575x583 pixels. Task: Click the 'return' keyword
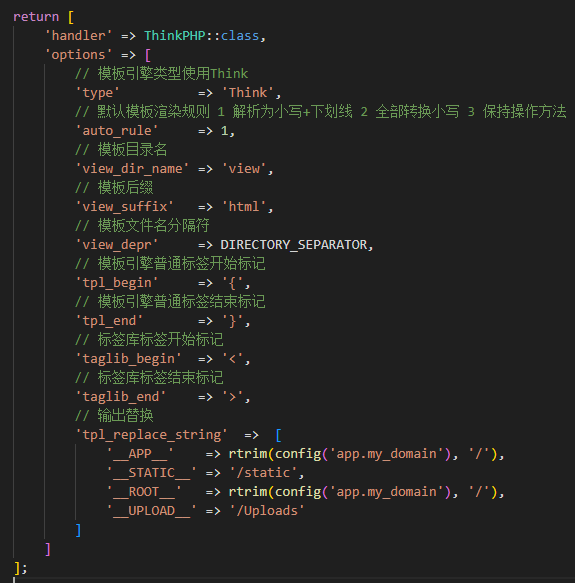(36, 17)
